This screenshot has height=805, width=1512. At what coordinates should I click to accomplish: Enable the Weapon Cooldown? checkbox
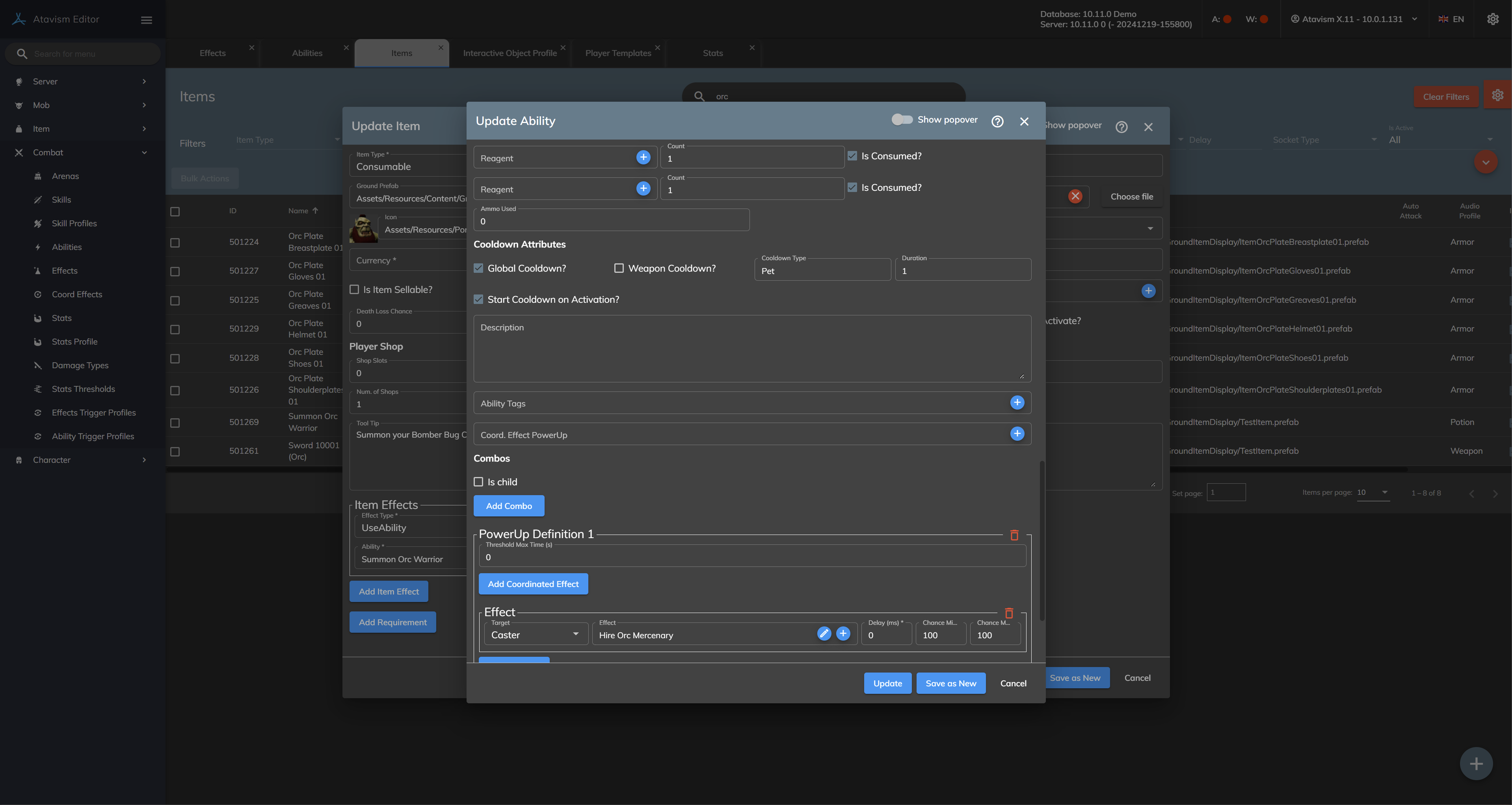point(619,268)
